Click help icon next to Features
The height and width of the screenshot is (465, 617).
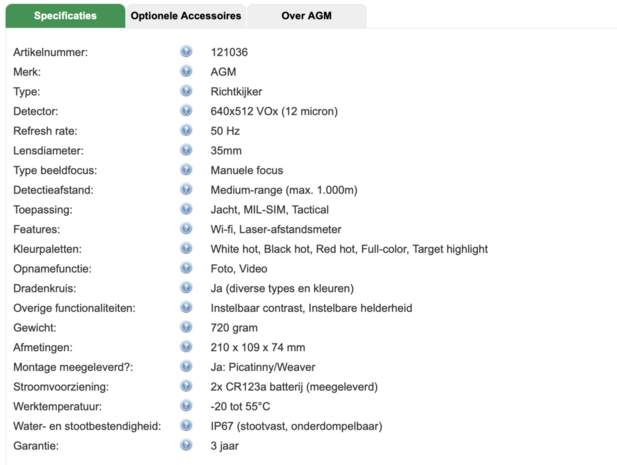tap(186, 229)
